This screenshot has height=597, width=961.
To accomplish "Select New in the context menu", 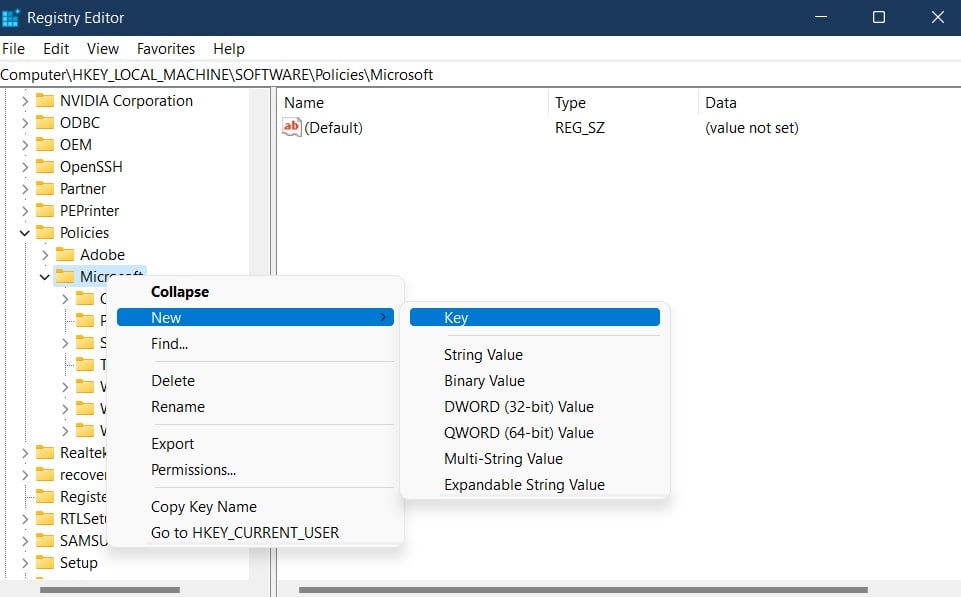I will [x=255, y=318].
